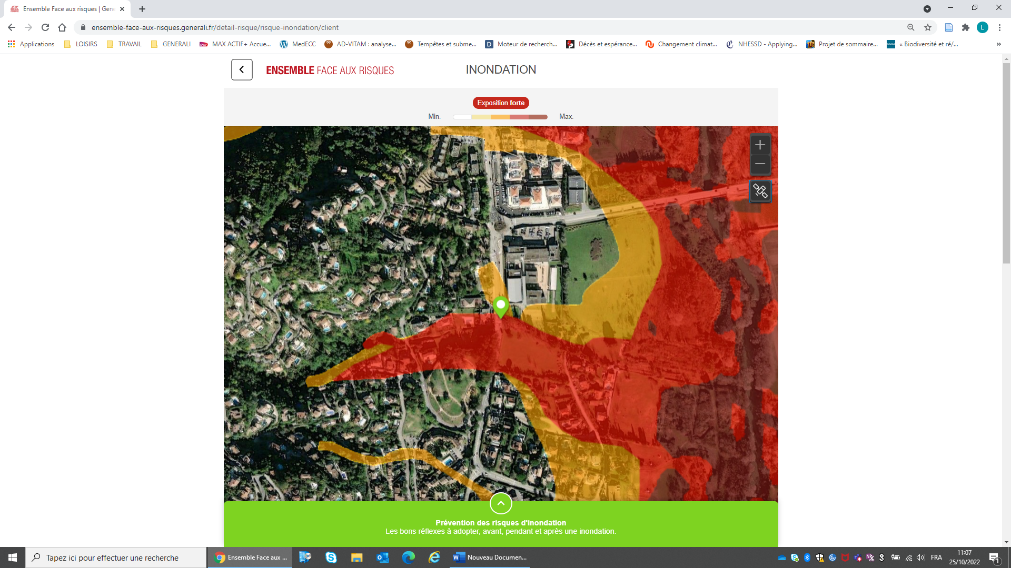Click the exposure level color scale bar

[500, 117]
